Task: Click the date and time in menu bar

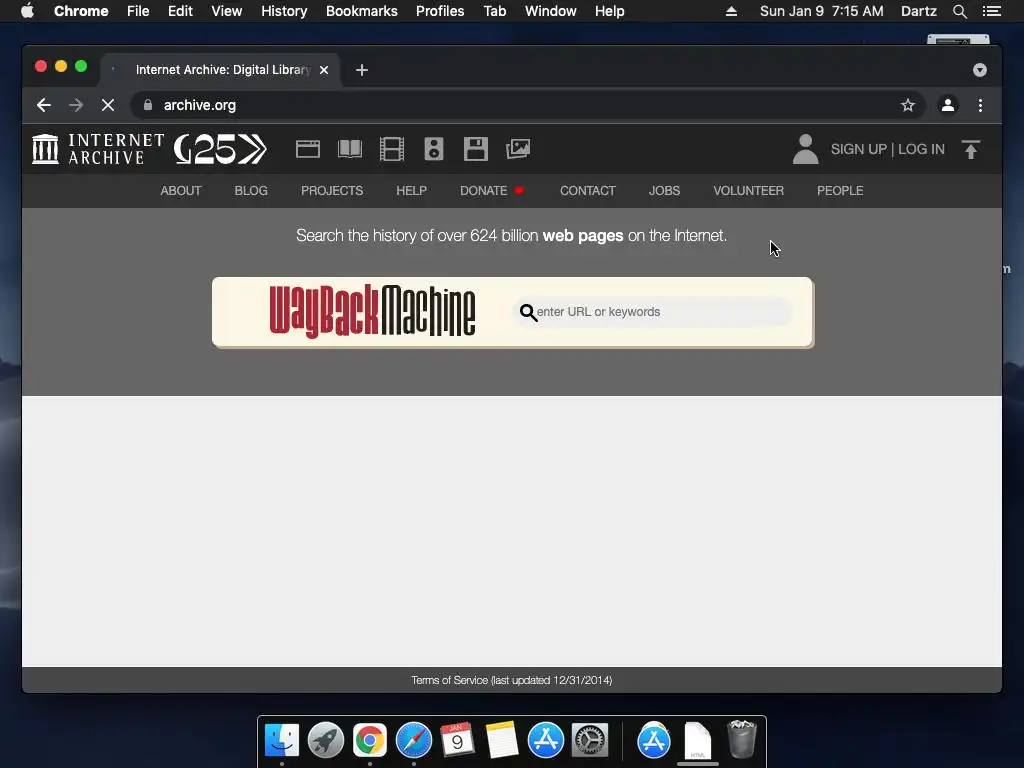Action: pyautogui.click(x=822, y=11)
